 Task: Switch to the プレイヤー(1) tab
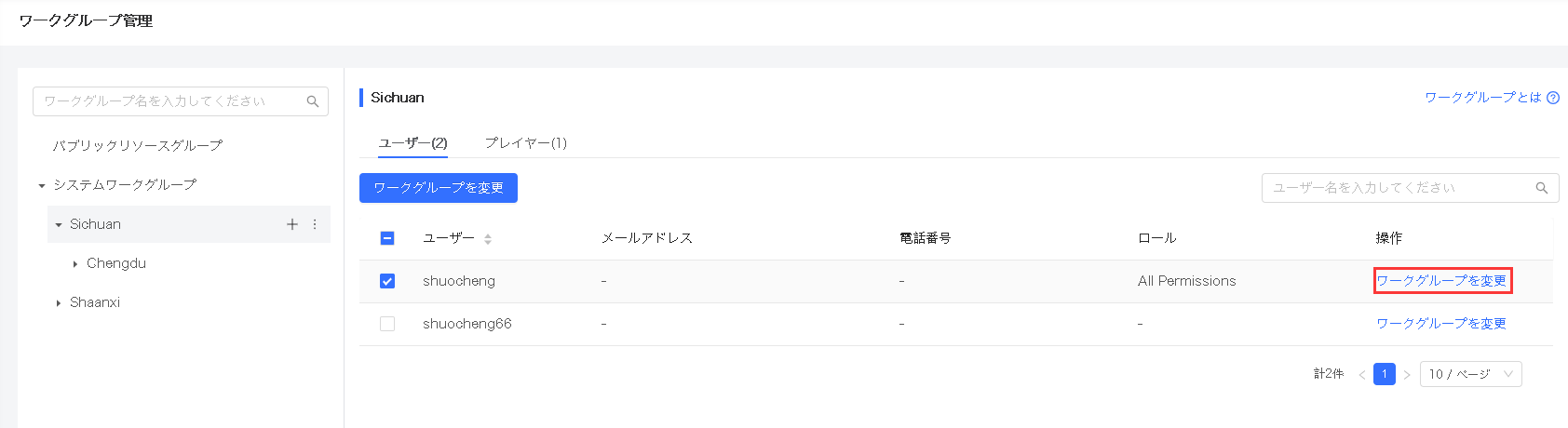click(x=525, y=142)
